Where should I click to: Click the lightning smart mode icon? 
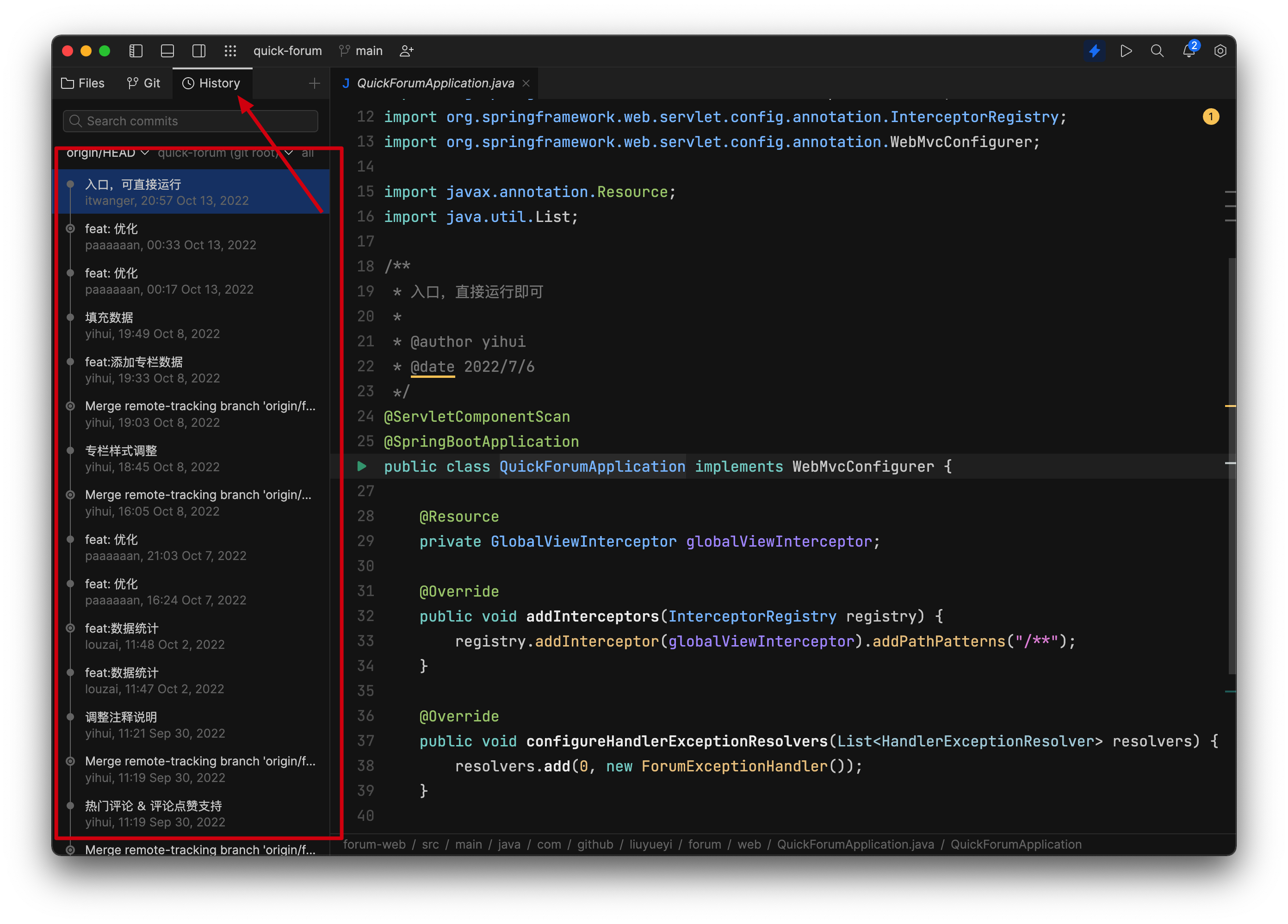coord(1095,50)
